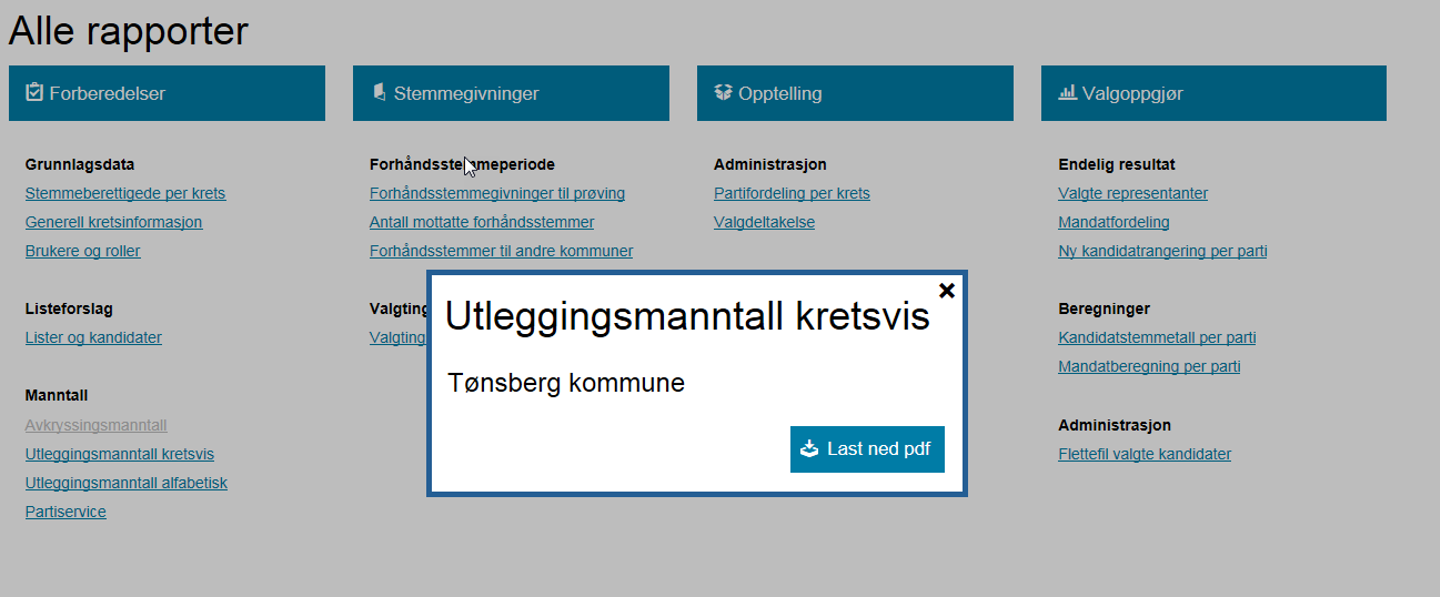Click the Stemmegivninger ballot icon
The width and height of the screenshot is (1440, 597).
click(379, 93)
